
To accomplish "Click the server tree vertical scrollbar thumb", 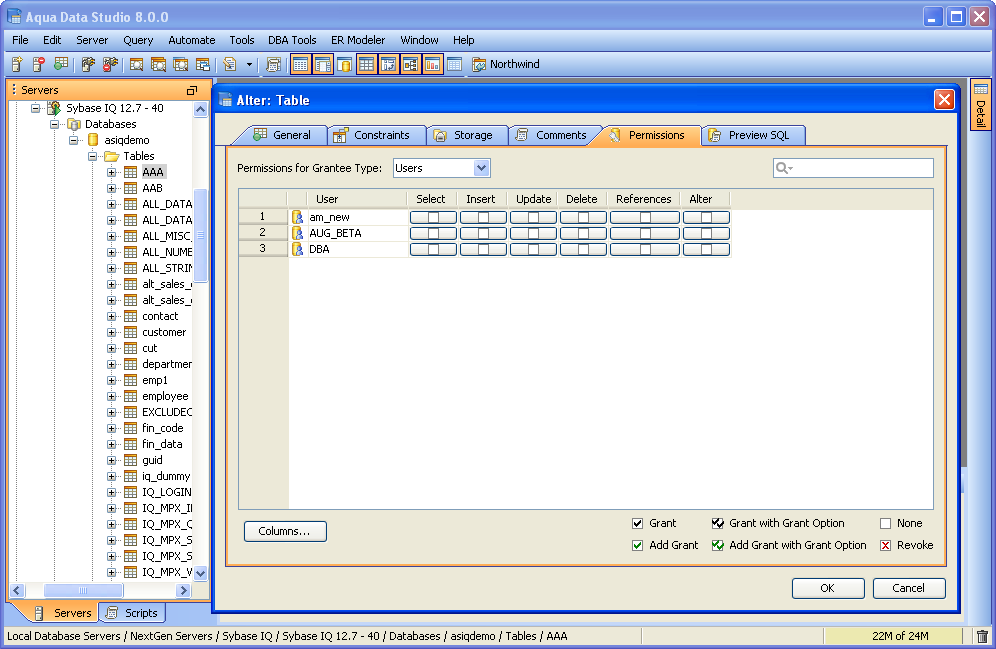I will (200, 235).
